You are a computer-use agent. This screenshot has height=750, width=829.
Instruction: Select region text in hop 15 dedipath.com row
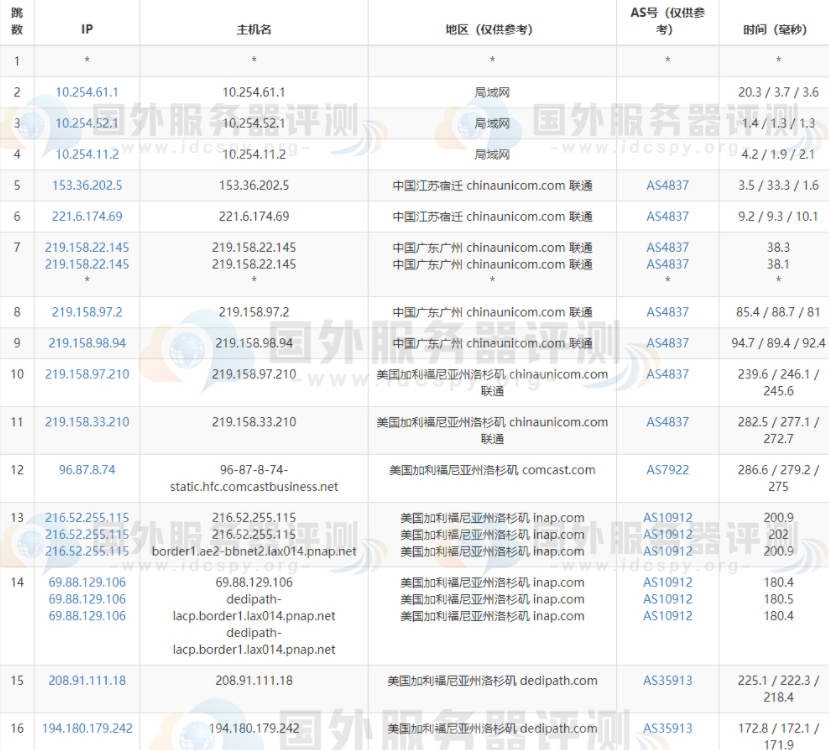(492, 681)
